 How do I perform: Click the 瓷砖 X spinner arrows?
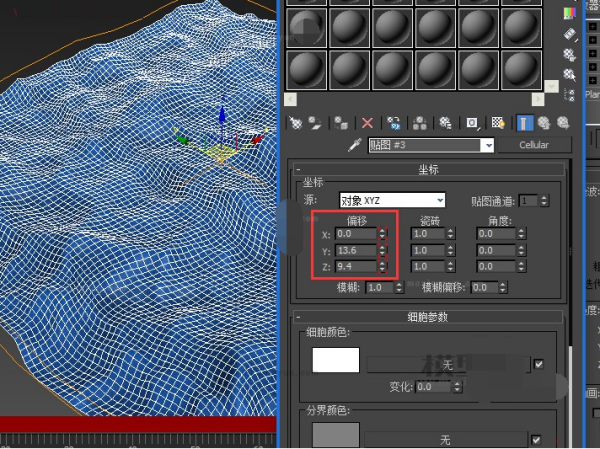(450, 233)
